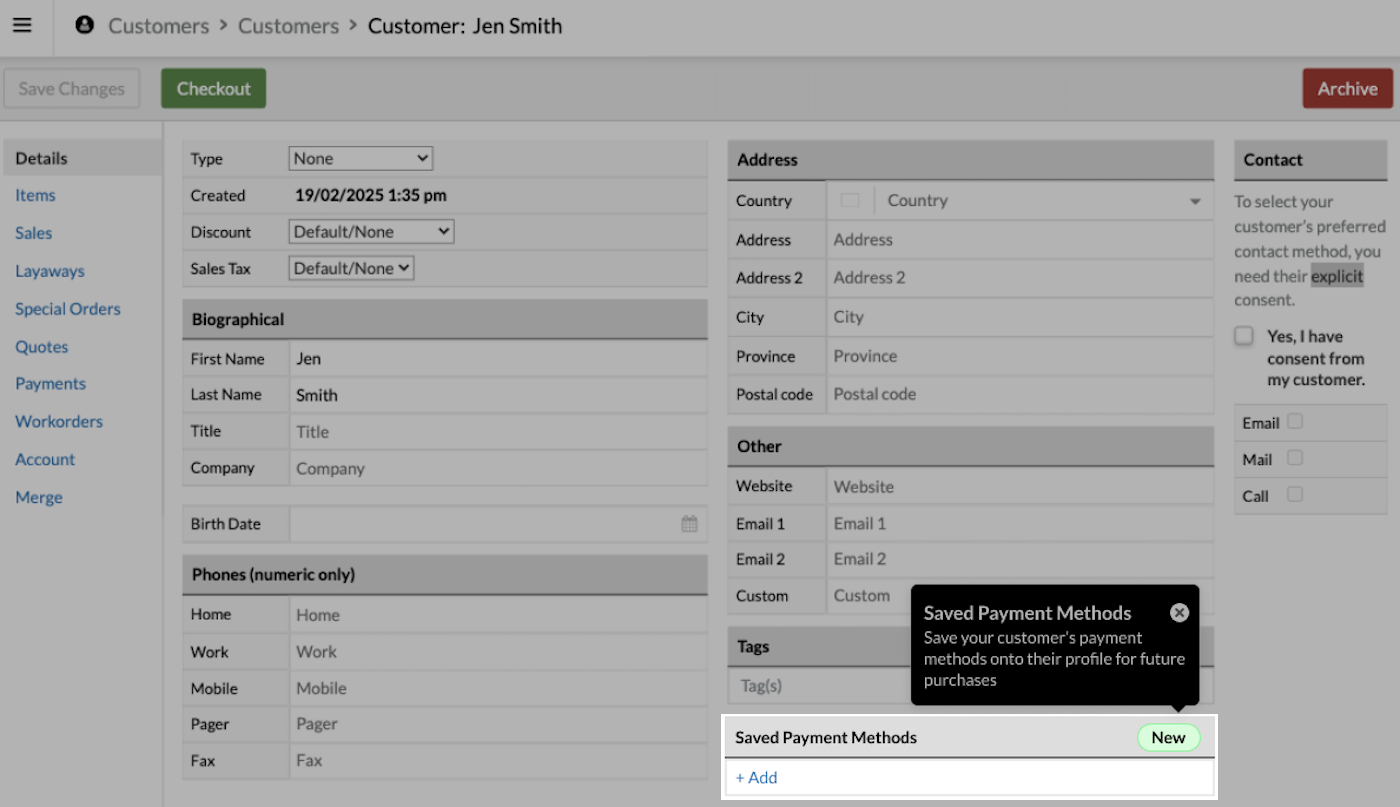
Task: Click the Save Changes button
Action: 71,89
